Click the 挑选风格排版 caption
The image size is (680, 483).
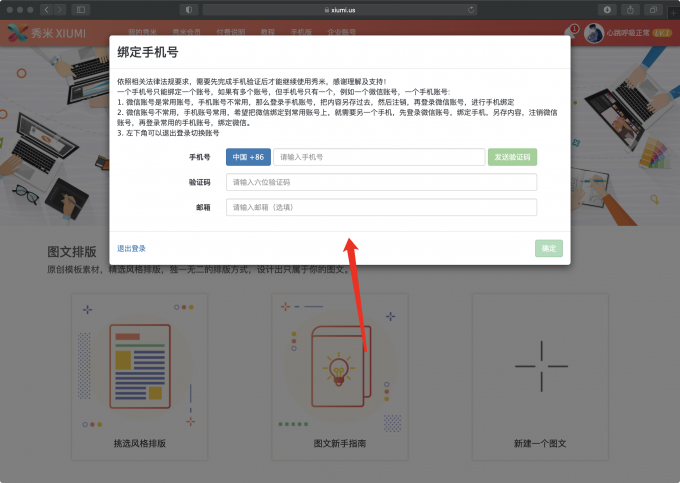click(x=140, y=443)
